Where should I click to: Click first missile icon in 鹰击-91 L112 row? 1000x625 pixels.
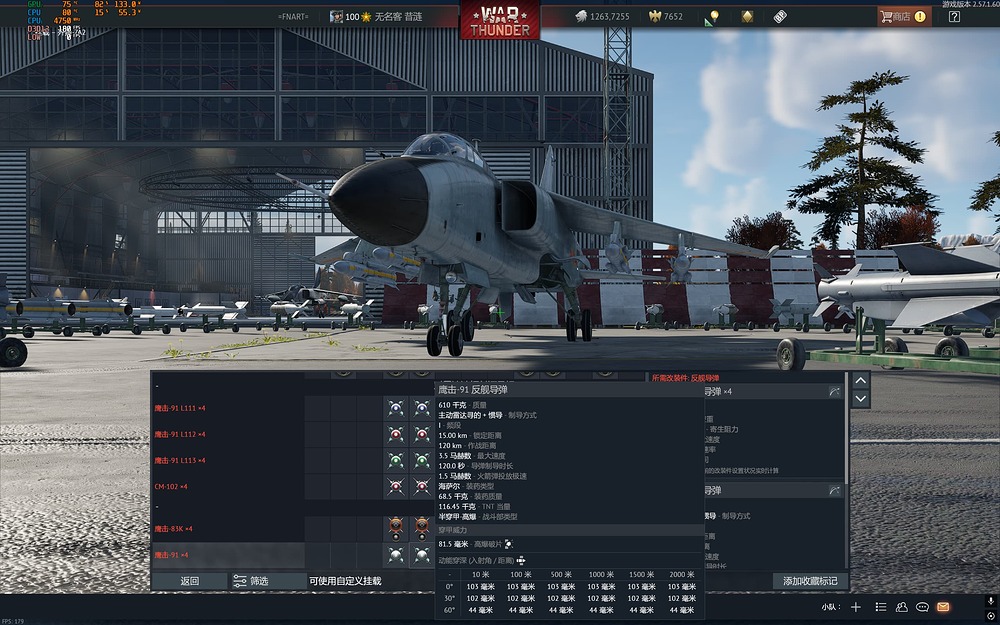pyautogui.click(x=396, y=434)
